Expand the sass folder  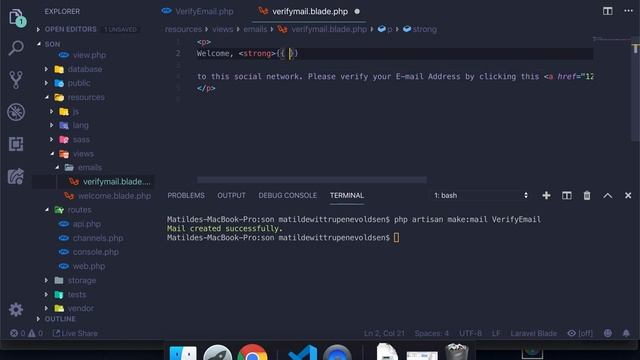click(51, 140)
